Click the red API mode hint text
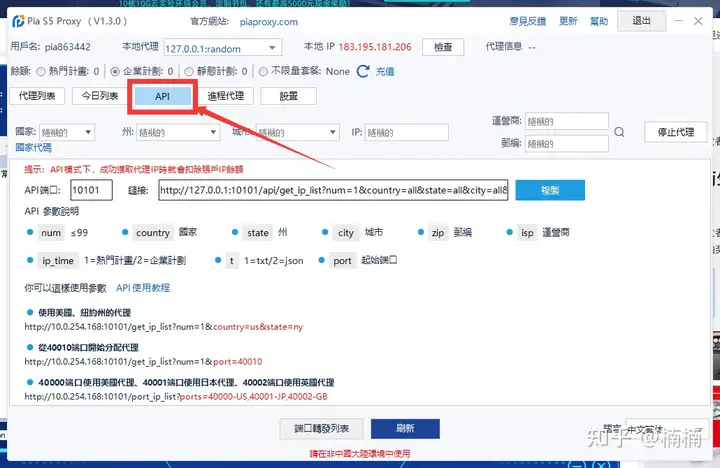The height and width of the screenshot is (468, 720). tap(134, 169)
